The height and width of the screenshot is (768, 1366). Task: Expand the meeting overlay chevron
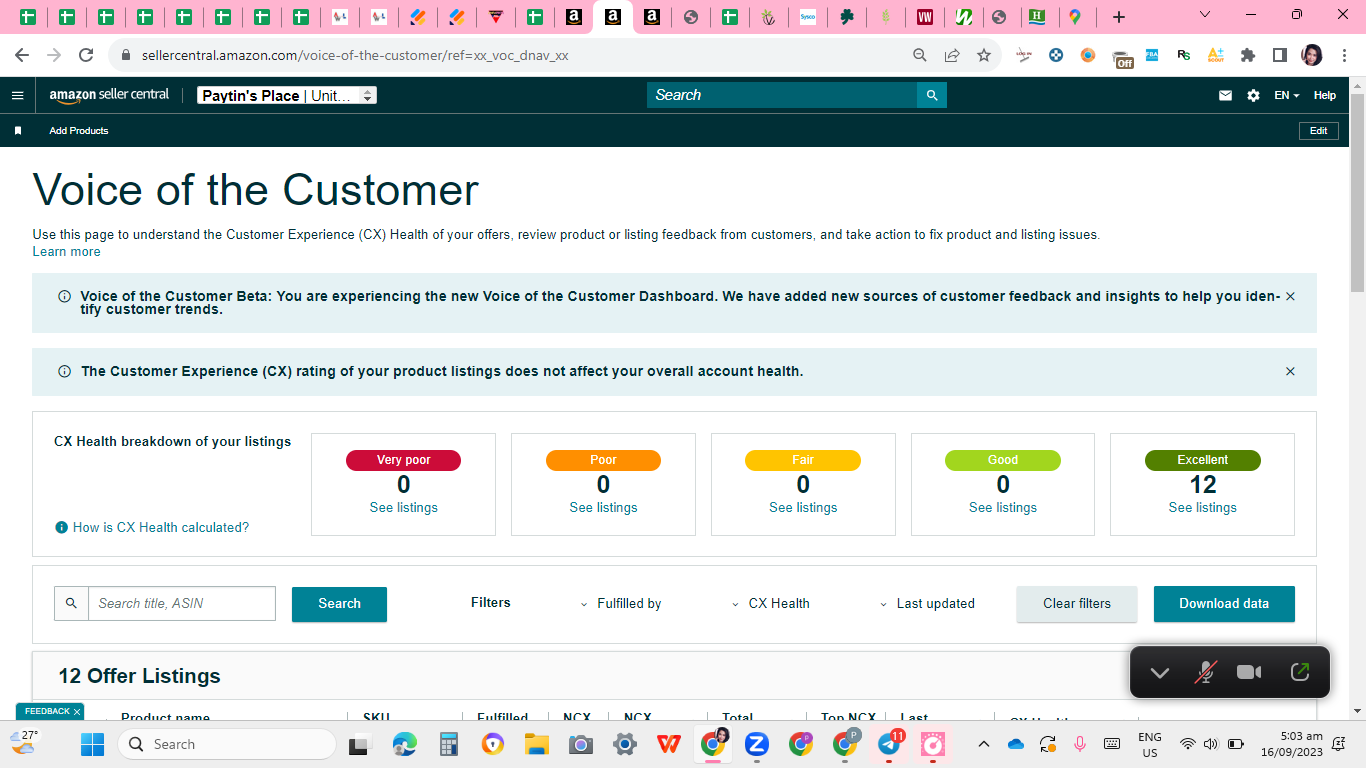pos(1160,672)
